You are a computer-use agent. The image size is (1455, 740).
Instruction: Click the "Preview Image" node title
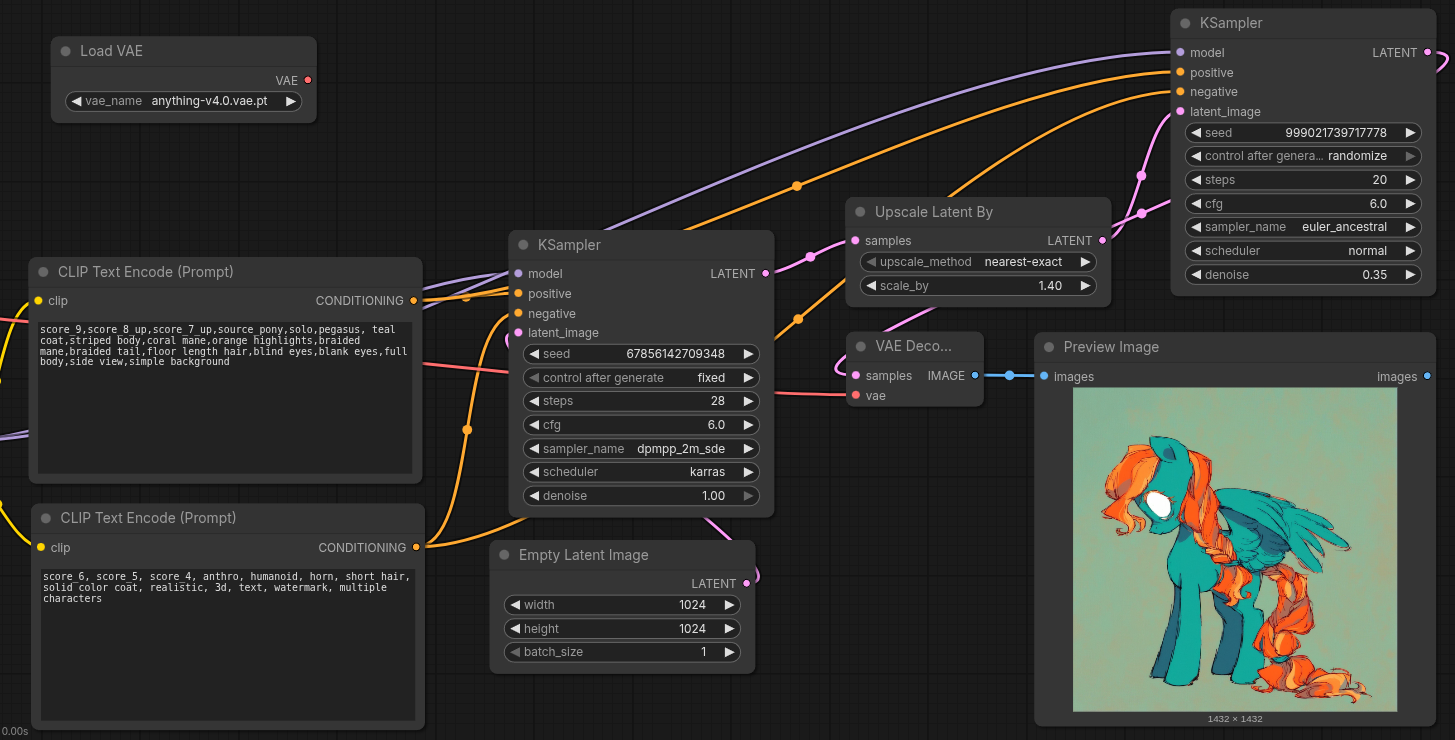click(1111, 347)
